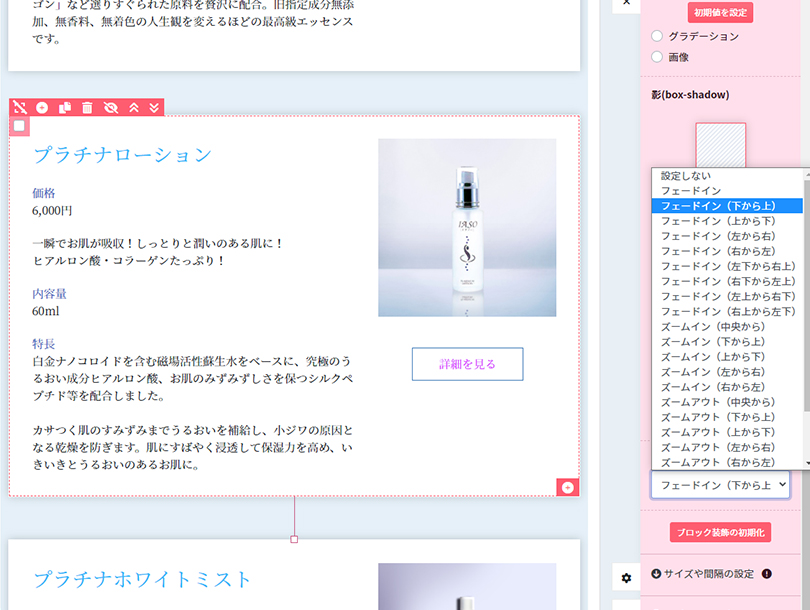Expand the サイズや間隔の設定 section
This screenshot has width=810, height=610.
click(702, 574)
